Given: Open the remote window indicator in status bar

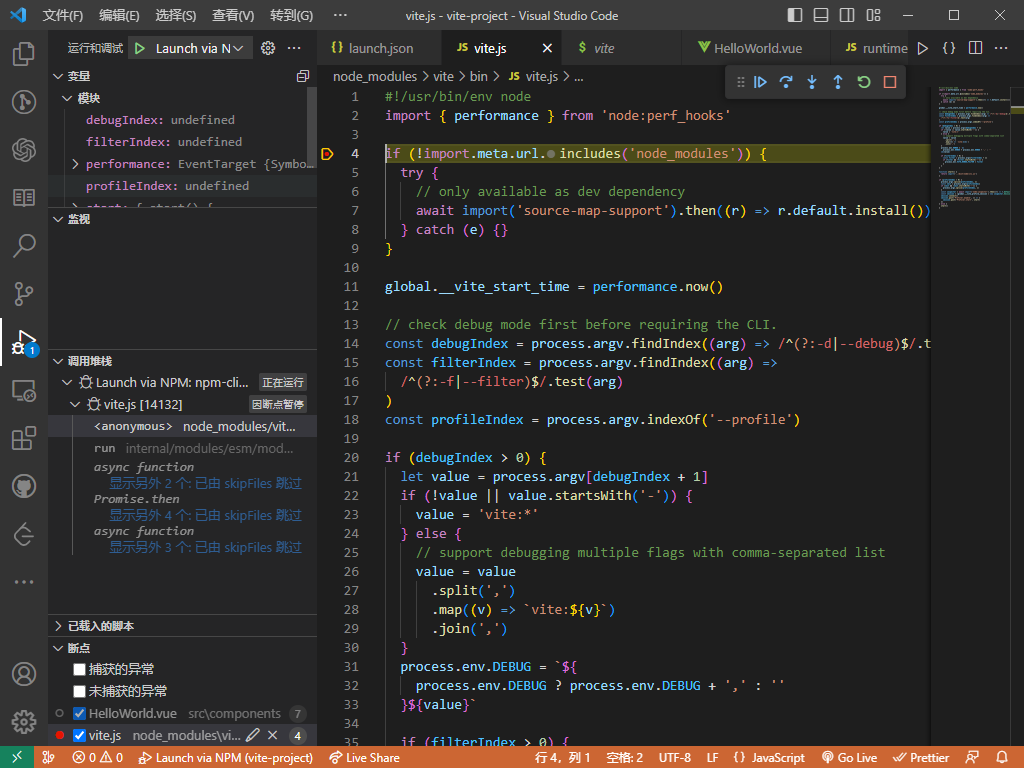Looking at the screenshot, I should pyautogui.click(x=17, y=758).
